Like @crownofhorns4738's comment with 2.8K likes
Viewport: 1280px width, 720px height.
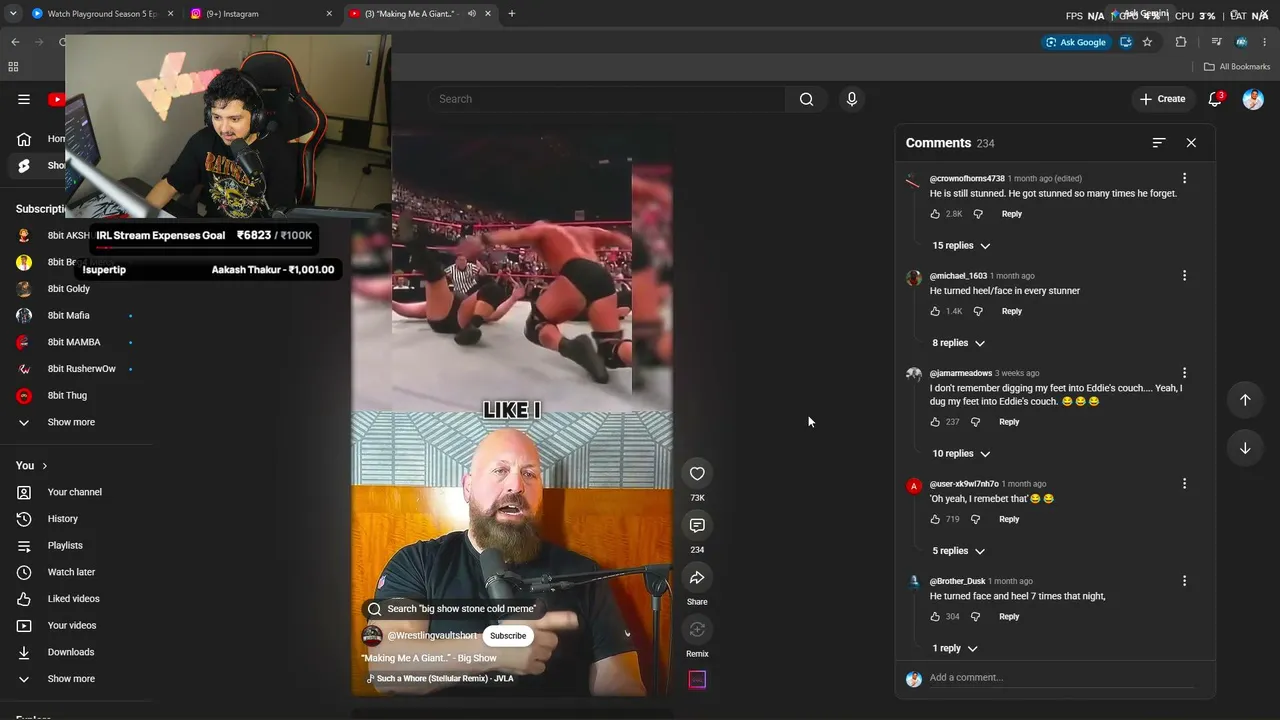point(935,214)
